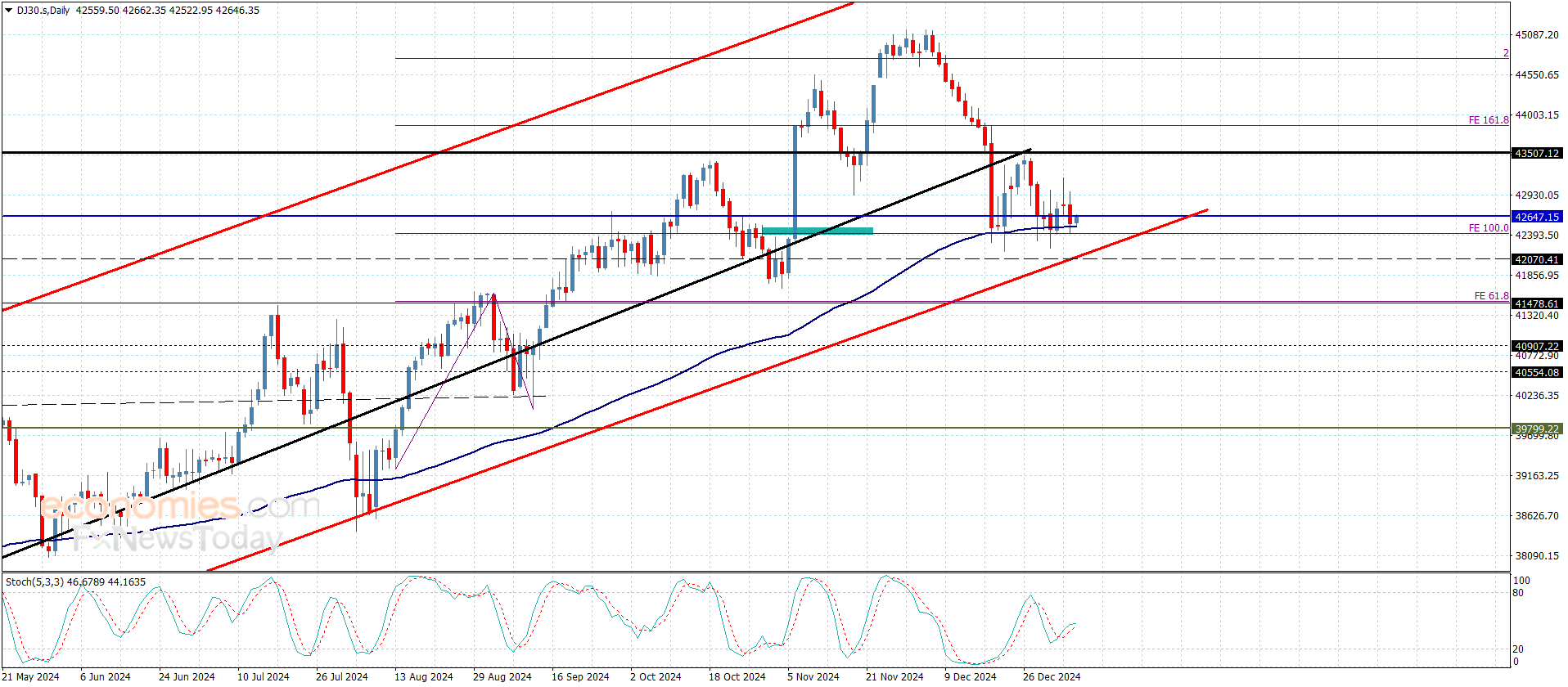Click the 18 Oct 2024 date label
The image size is (1568, 687).
click(737, 677)
